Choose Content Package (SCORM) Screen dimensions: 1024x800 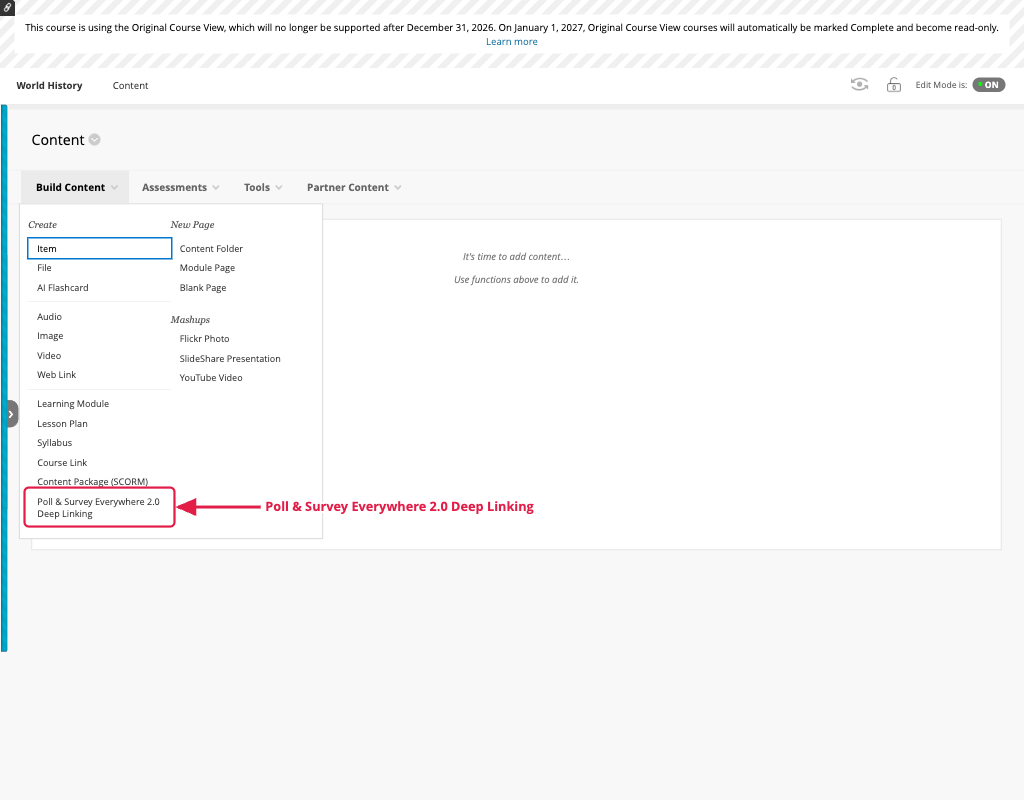click(93, 481)
